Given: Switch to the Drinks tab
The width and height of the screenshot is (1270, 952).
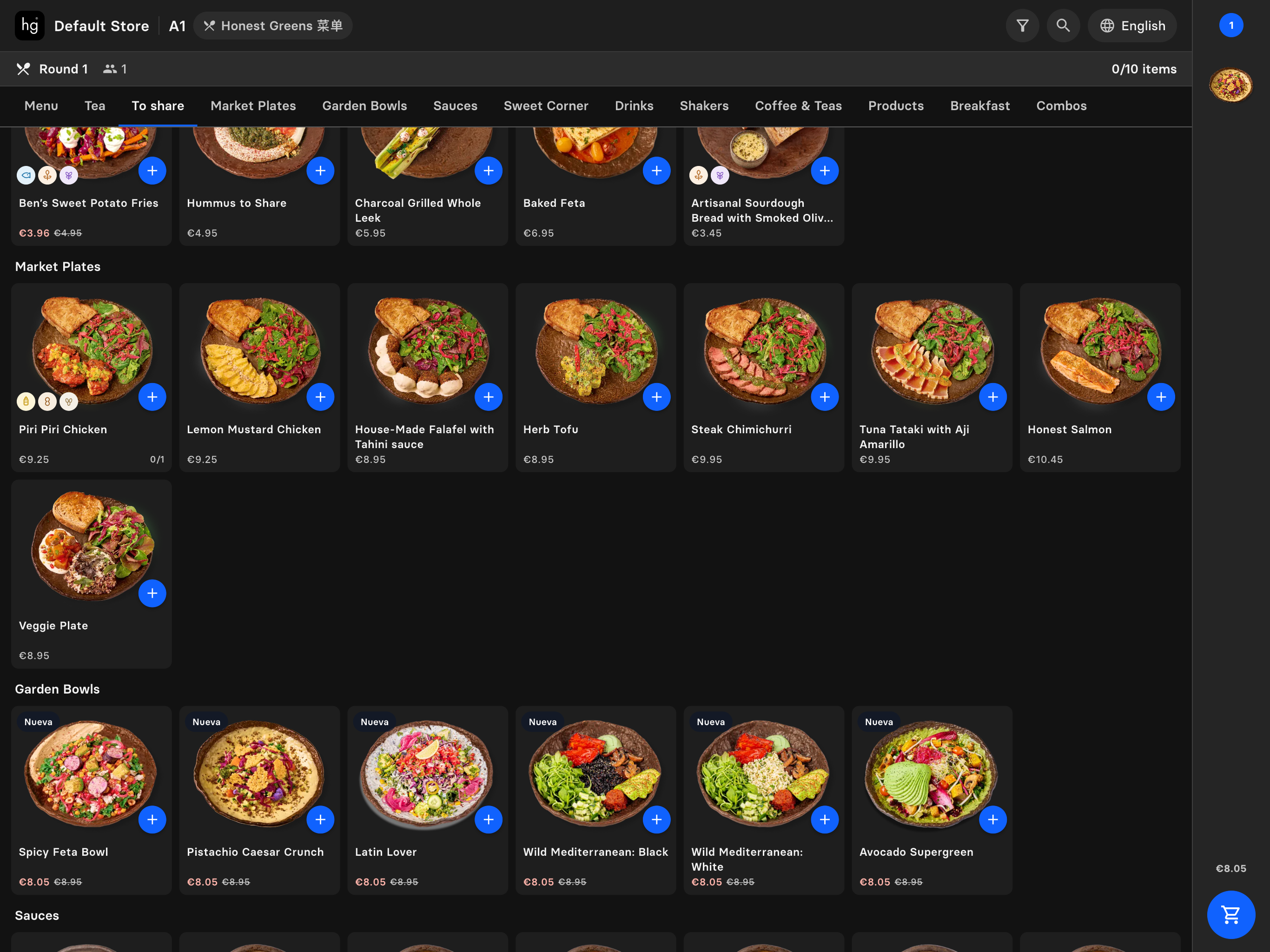Looking at the screenshot, I should [634, 106].
